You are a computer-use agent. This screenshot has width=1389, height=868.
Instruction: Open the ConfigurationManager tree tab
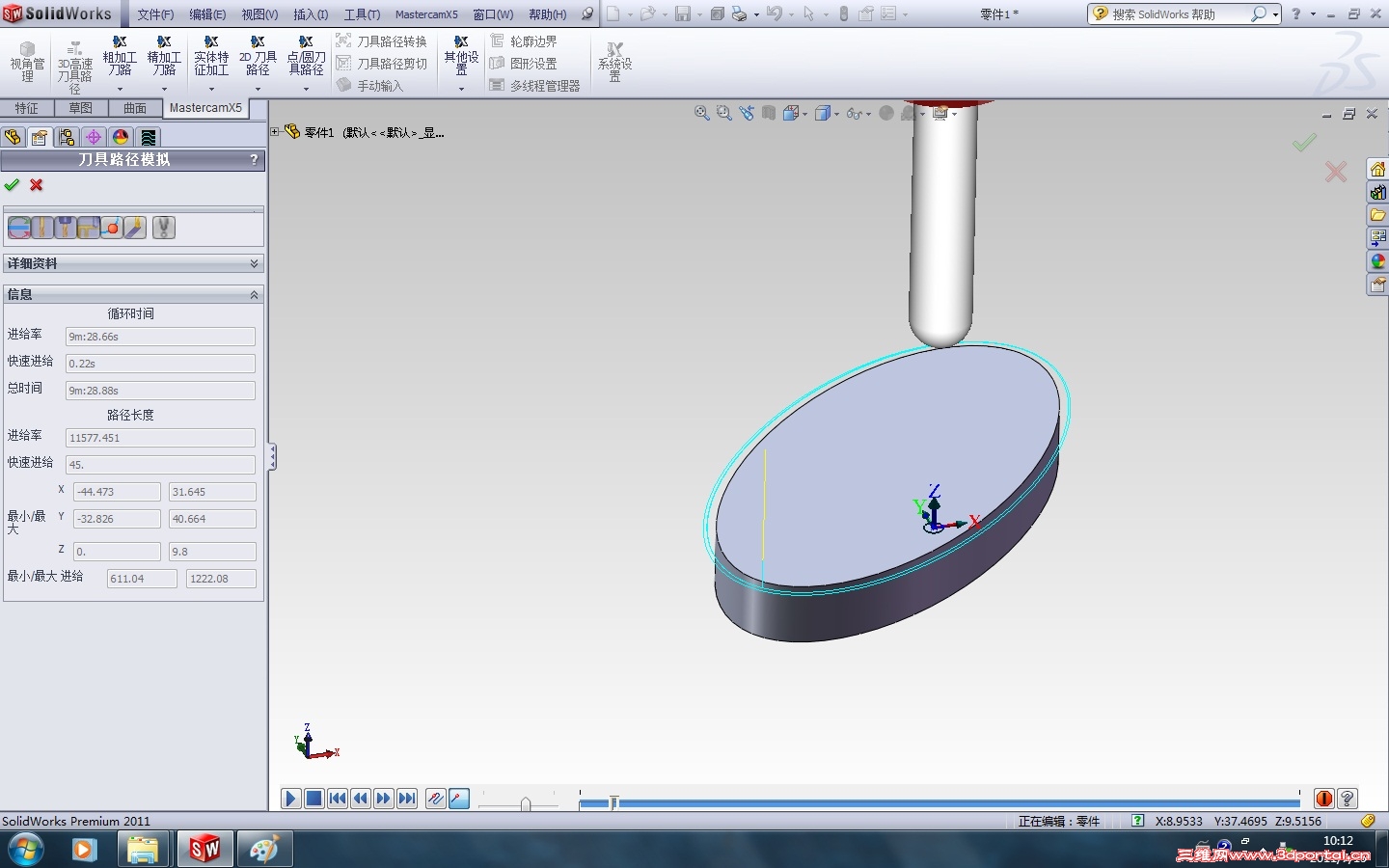(x=67, y=137)
